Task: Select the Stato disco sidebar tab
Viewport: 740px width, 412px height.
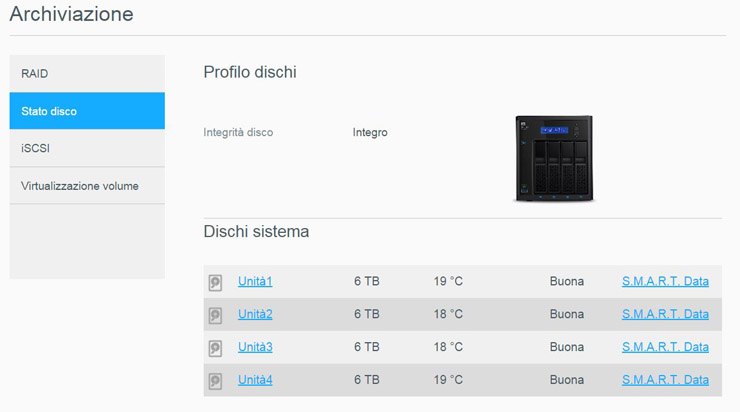Action: [87, 111]
